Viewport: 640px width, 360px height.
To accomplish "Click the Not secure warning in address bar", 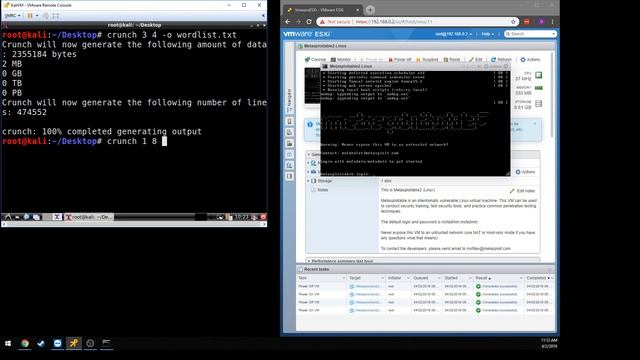I will [x=335, y=22].
